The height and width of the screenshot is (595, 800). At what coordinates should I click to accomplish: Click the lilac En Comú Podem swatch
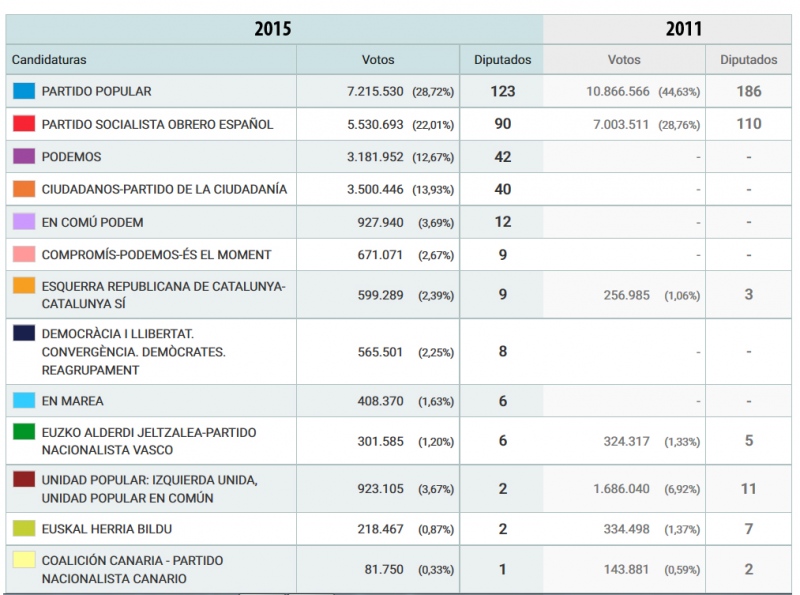pyautogui.click(x=24, y=221)
